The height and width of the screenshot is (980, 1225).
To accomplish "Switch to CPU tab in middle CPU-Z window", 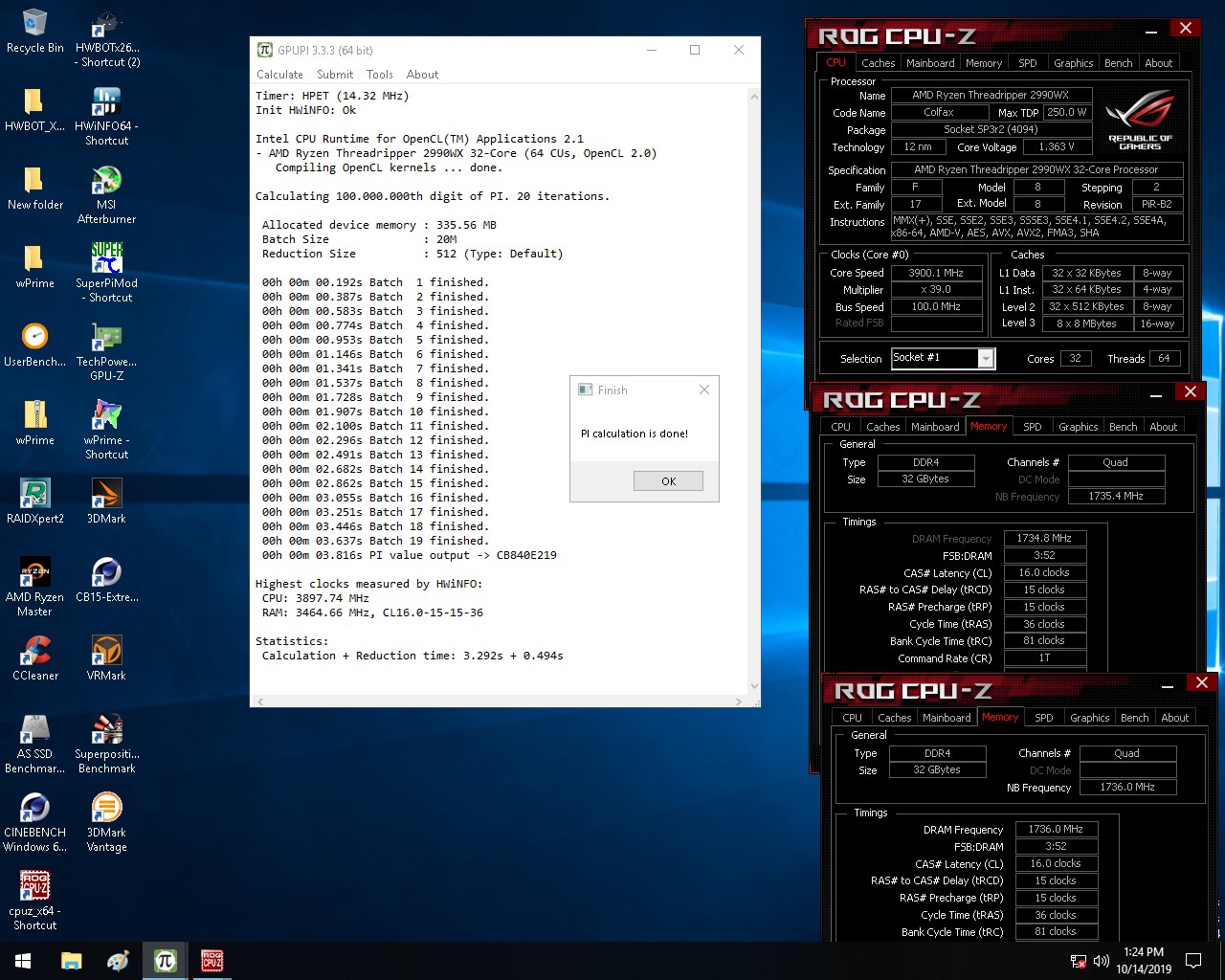I will point(840,427).
